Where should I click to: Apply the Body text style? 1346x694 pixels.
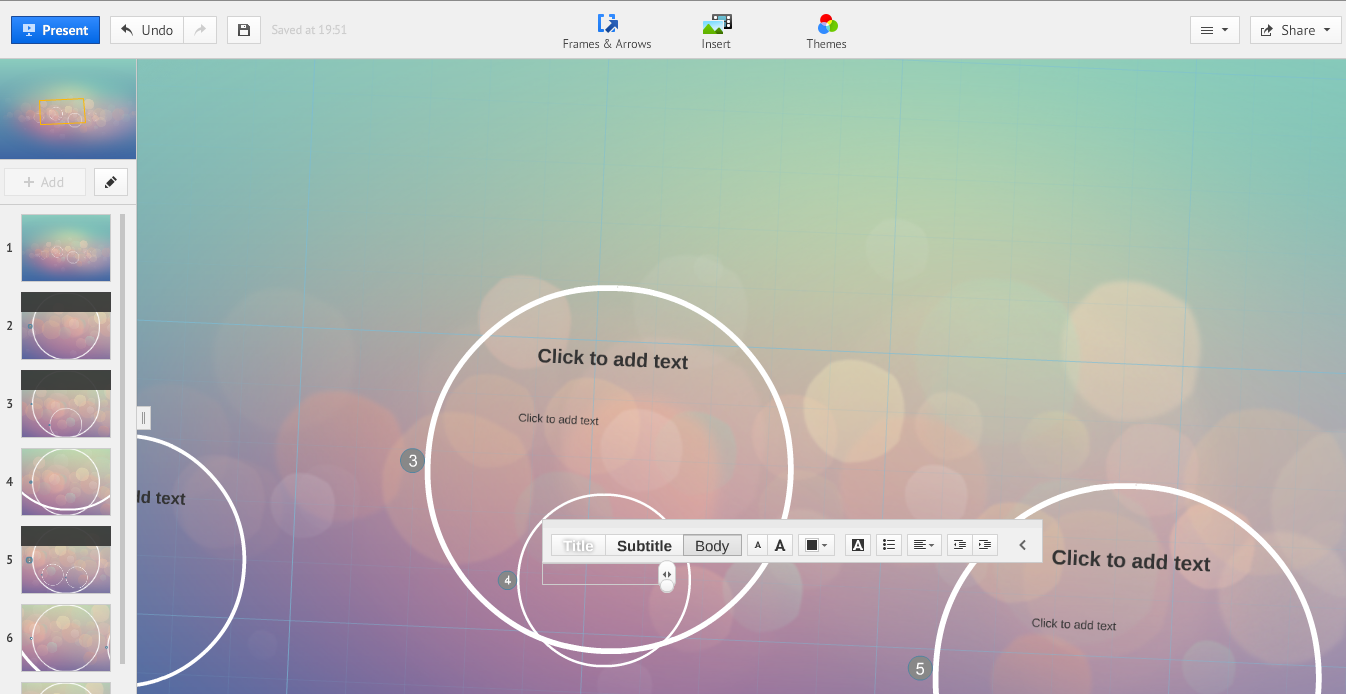pyautogui.click(x=712, y=545)
